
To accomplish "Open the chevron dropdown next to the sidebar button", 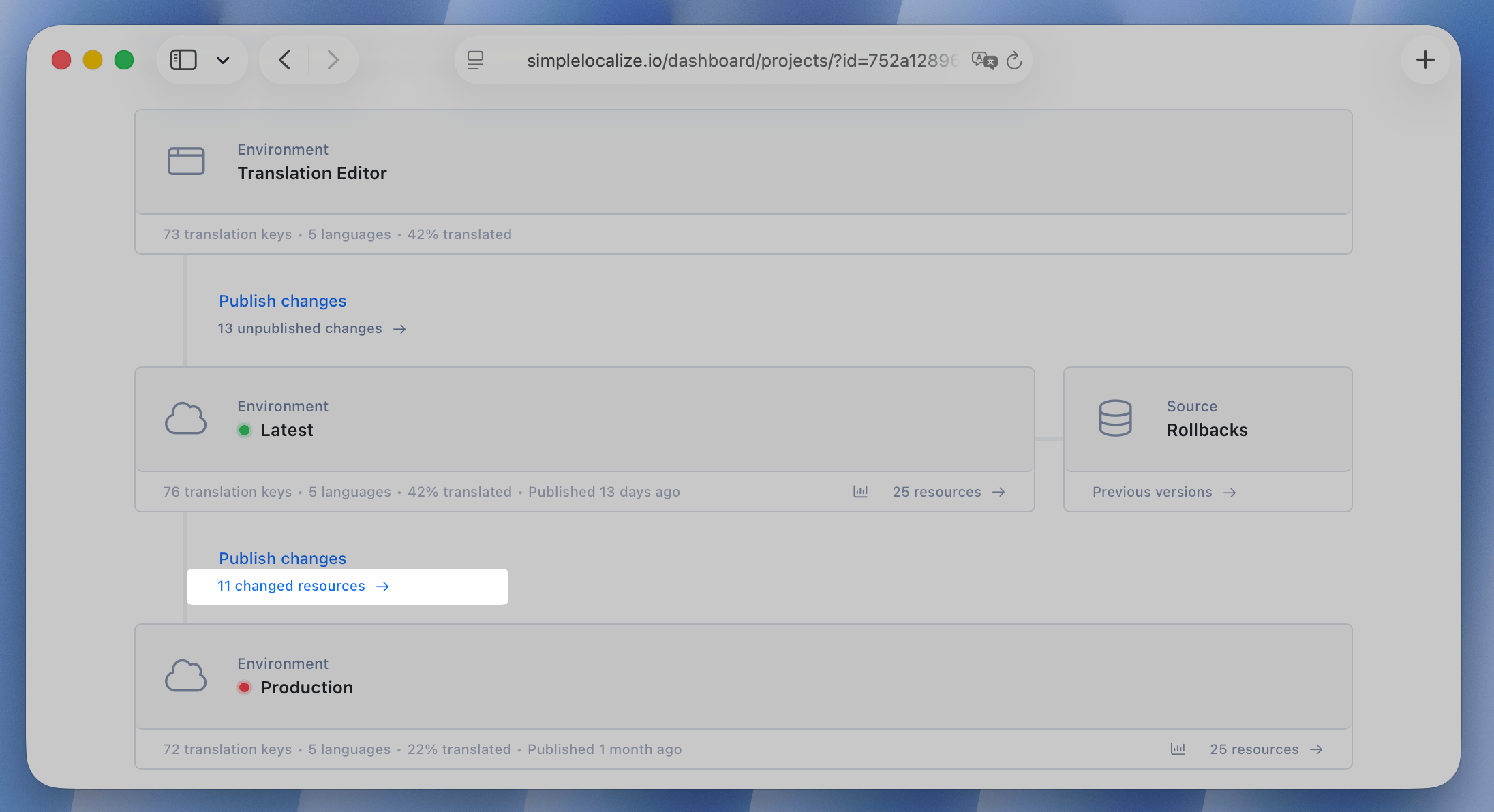I will (223, 60).
